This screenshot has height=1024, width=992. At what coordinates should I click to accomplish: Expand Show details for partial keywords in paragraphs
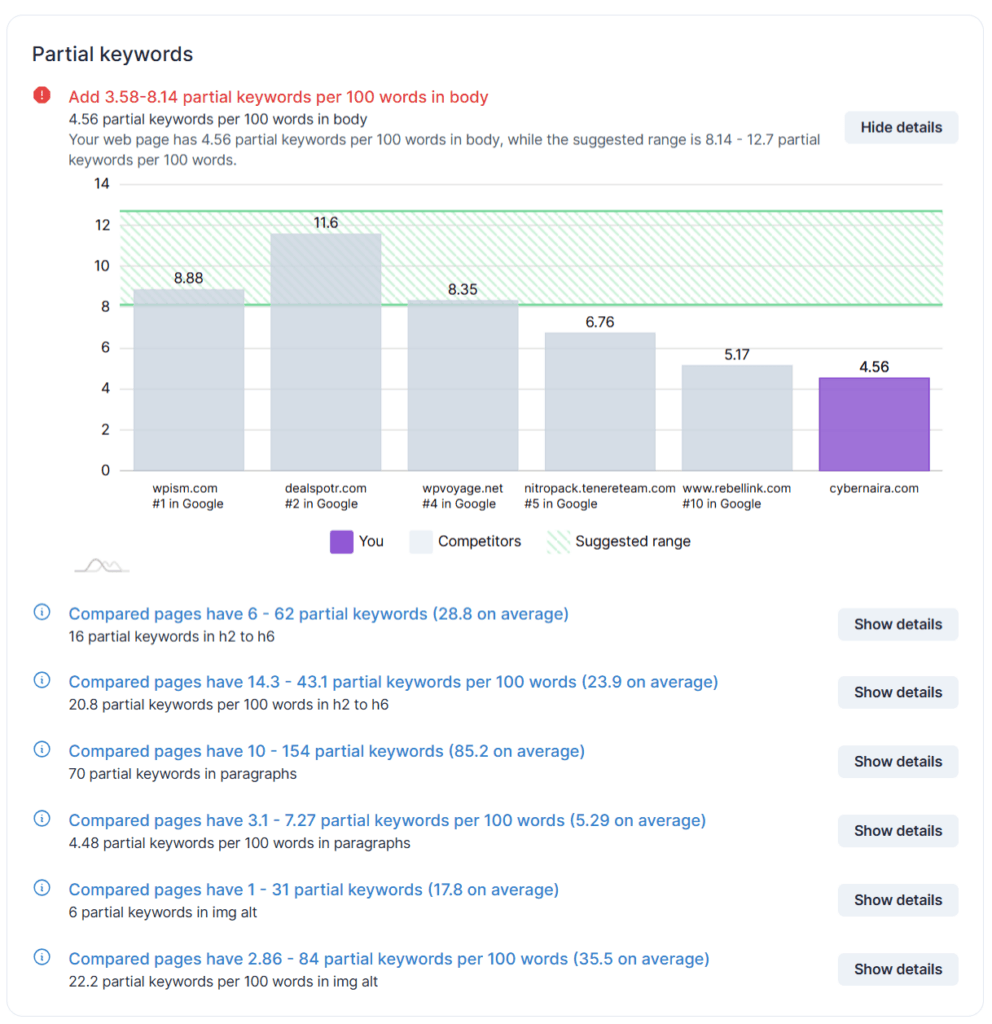[897, 761]
